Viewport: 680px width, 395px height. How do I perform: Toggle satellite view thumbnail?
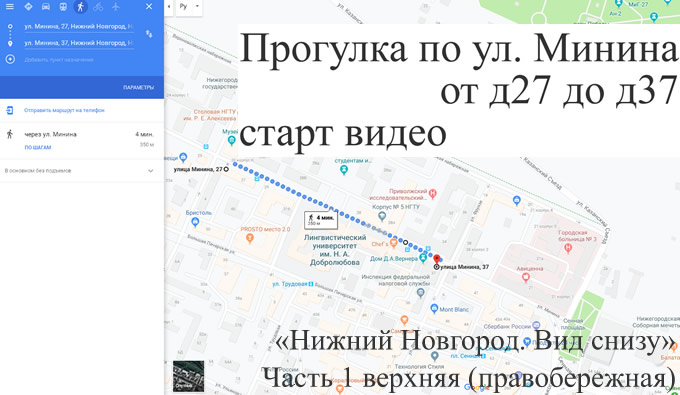coord(188,376)
